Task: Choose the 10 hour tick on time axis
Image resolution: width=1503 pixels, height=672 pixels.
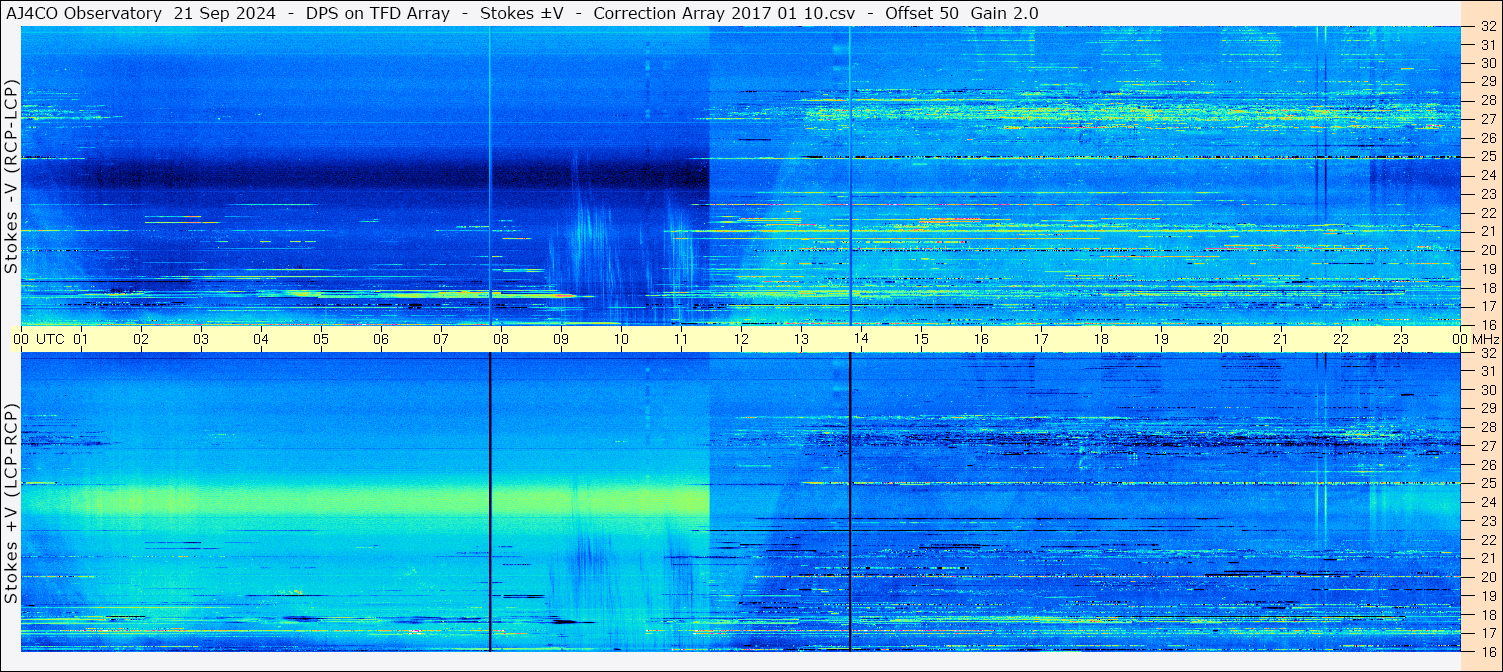Action: (x=621, y=339)
